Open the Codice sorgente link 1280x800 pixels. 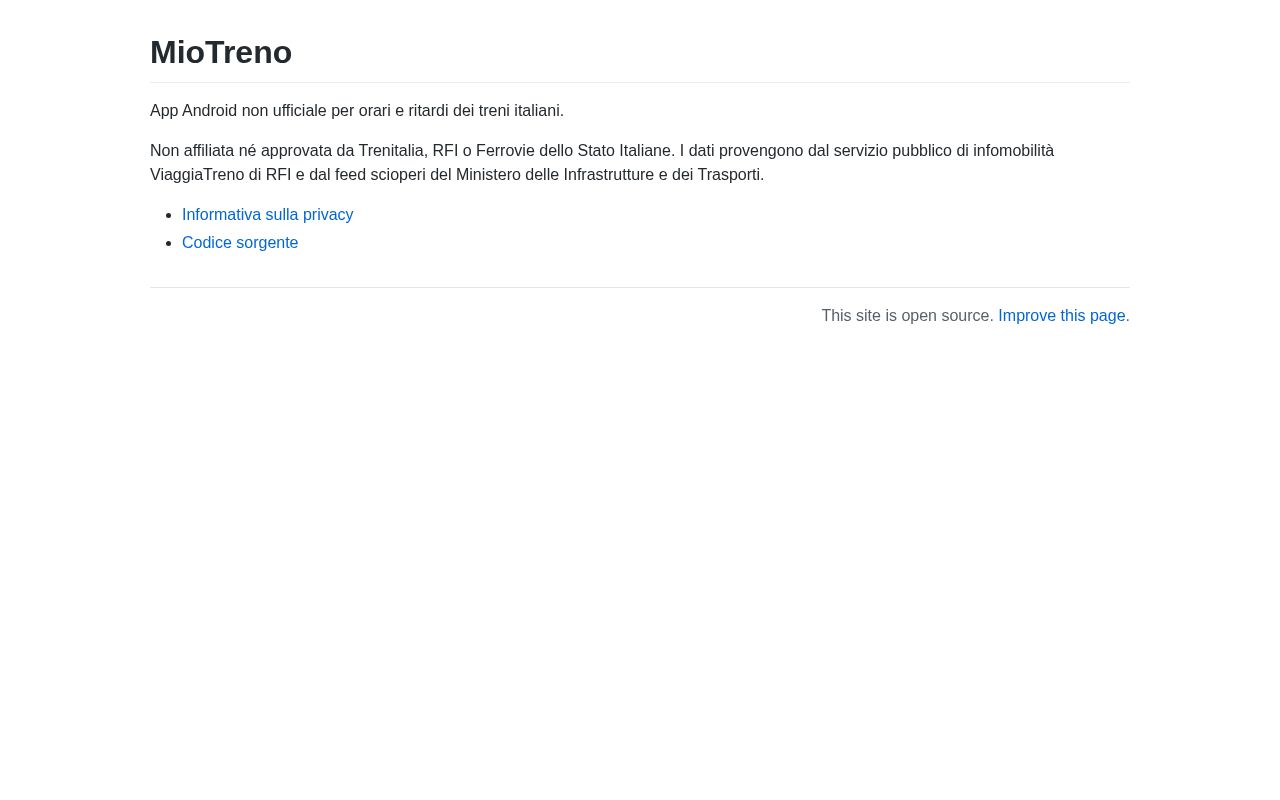240,243
